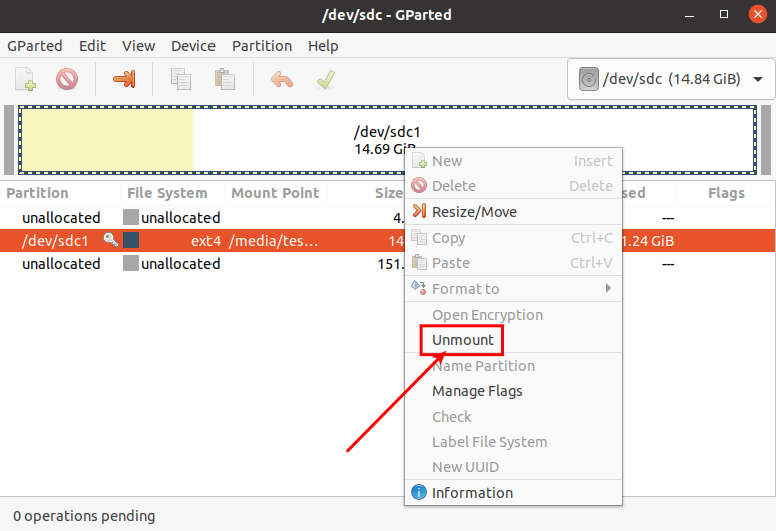Minimize the GParted window
The image size is (776, 531).
(x=689, y=15)
